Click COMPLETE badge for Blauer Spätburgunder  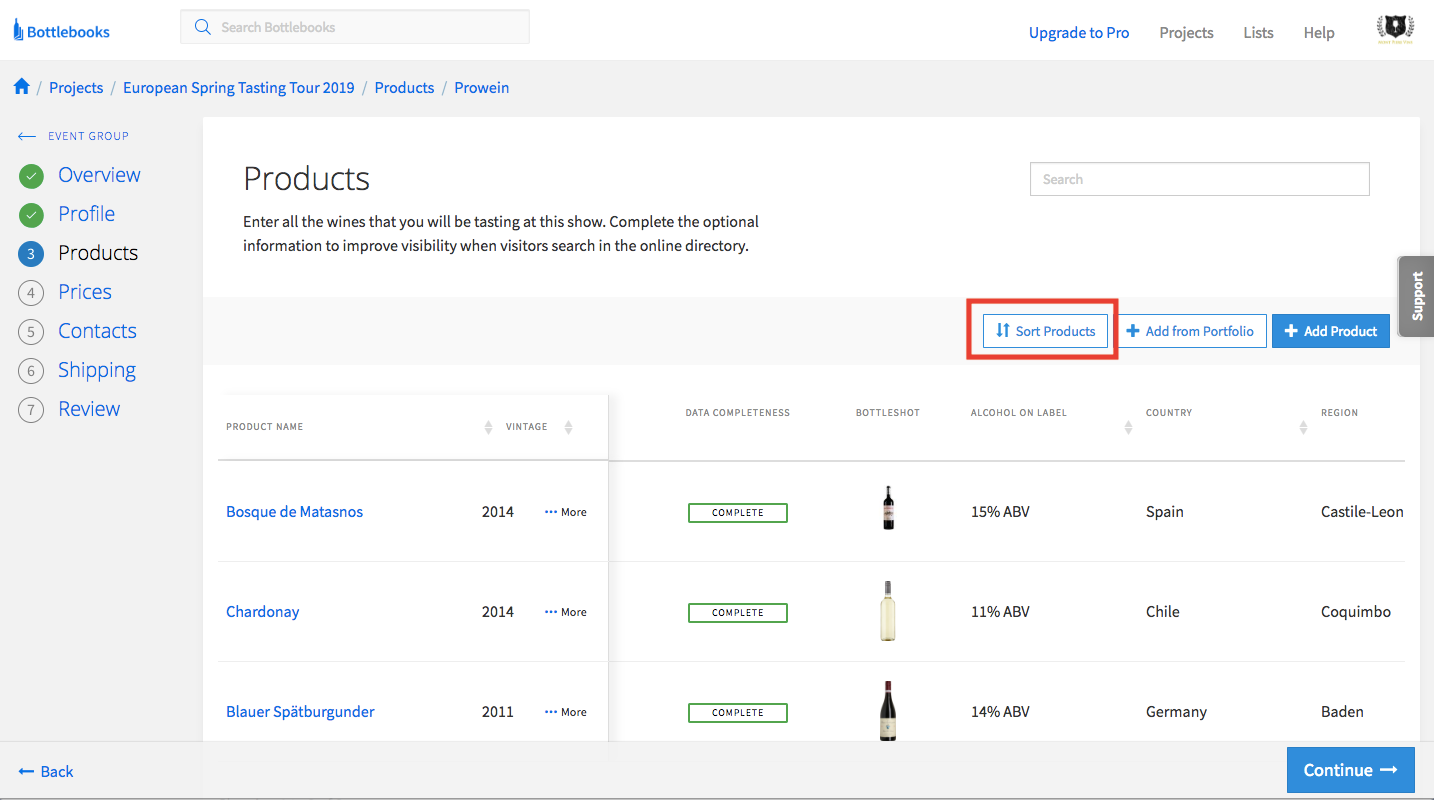pos(738,713)
